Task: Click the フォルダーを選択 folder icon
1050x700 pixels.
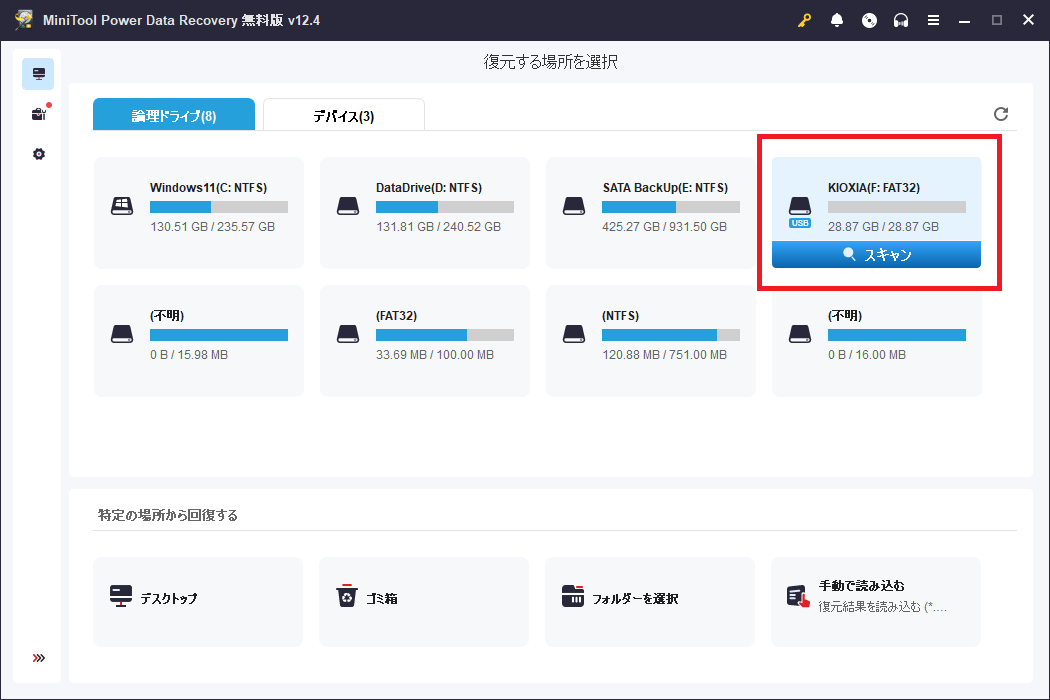Action: 573,596
